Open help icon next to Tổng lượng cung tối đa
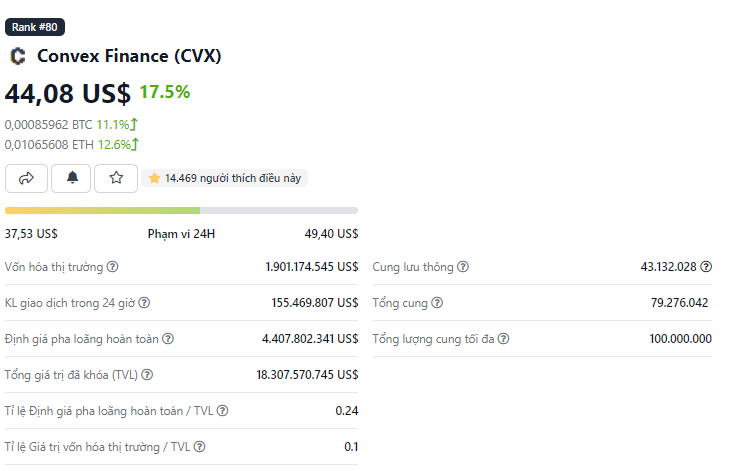This screenshot has width=739, height=471. (x=503, y=339)
